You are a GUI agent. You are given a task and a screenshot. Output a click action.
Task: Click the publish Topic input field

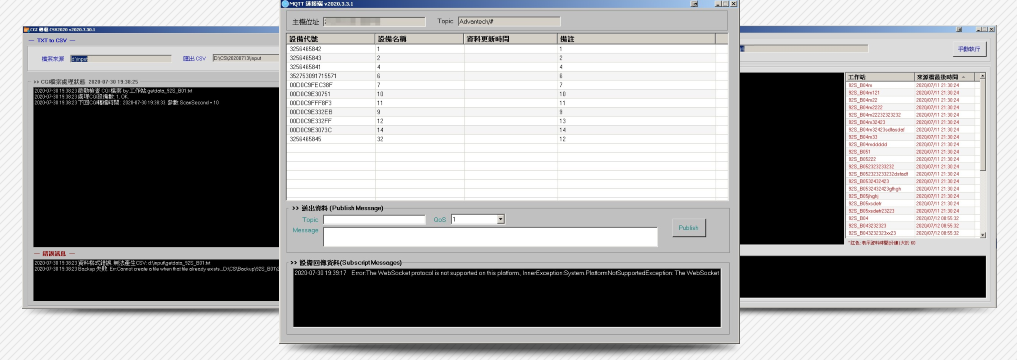[x=374, y=220]
